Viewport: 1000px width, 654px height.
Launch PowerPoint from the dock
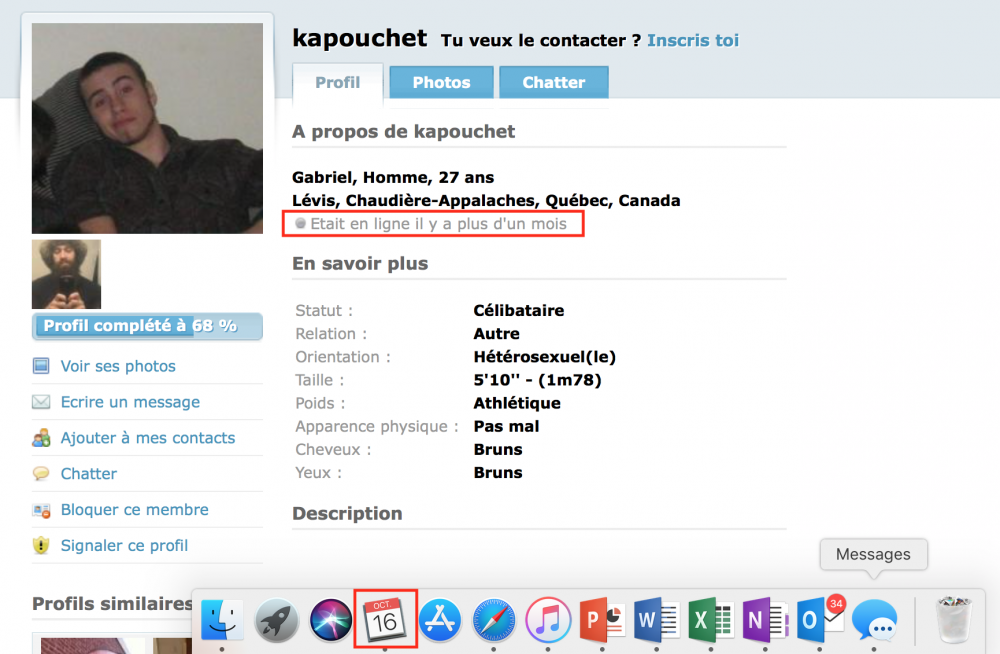[602, 620]
